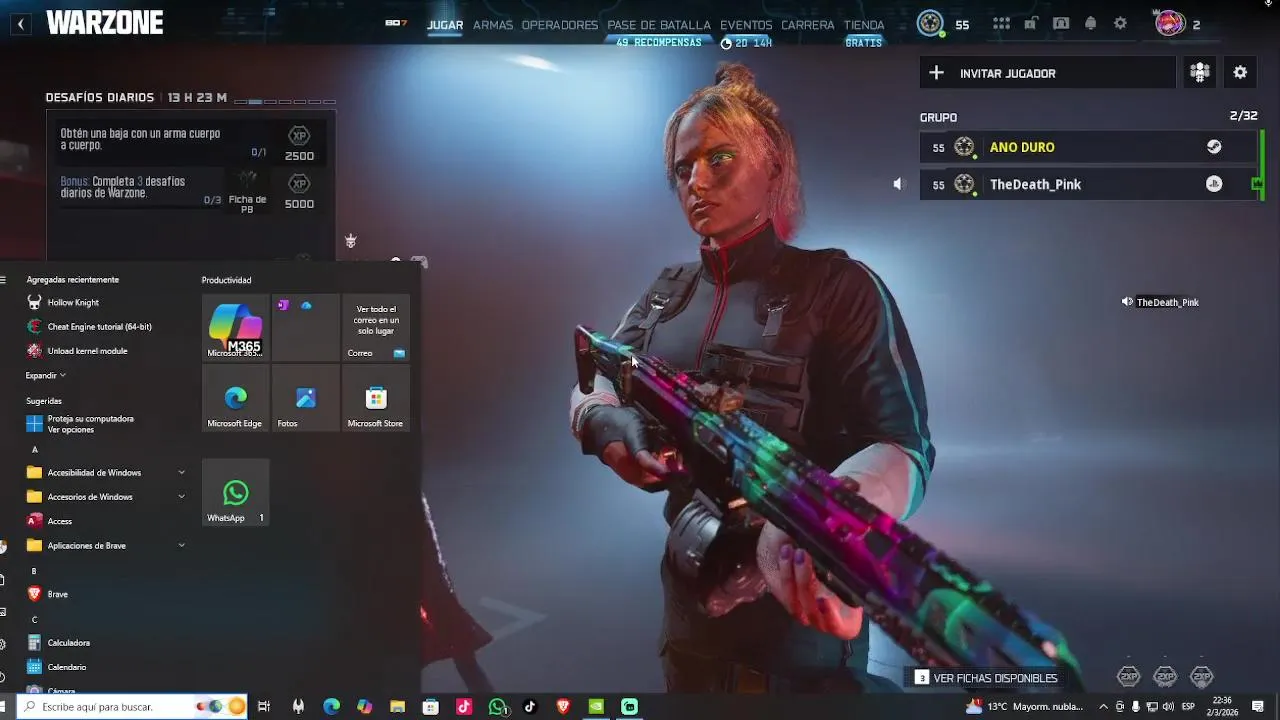
Task: Open the OPERADORES tab
Action: coord(560,25)
